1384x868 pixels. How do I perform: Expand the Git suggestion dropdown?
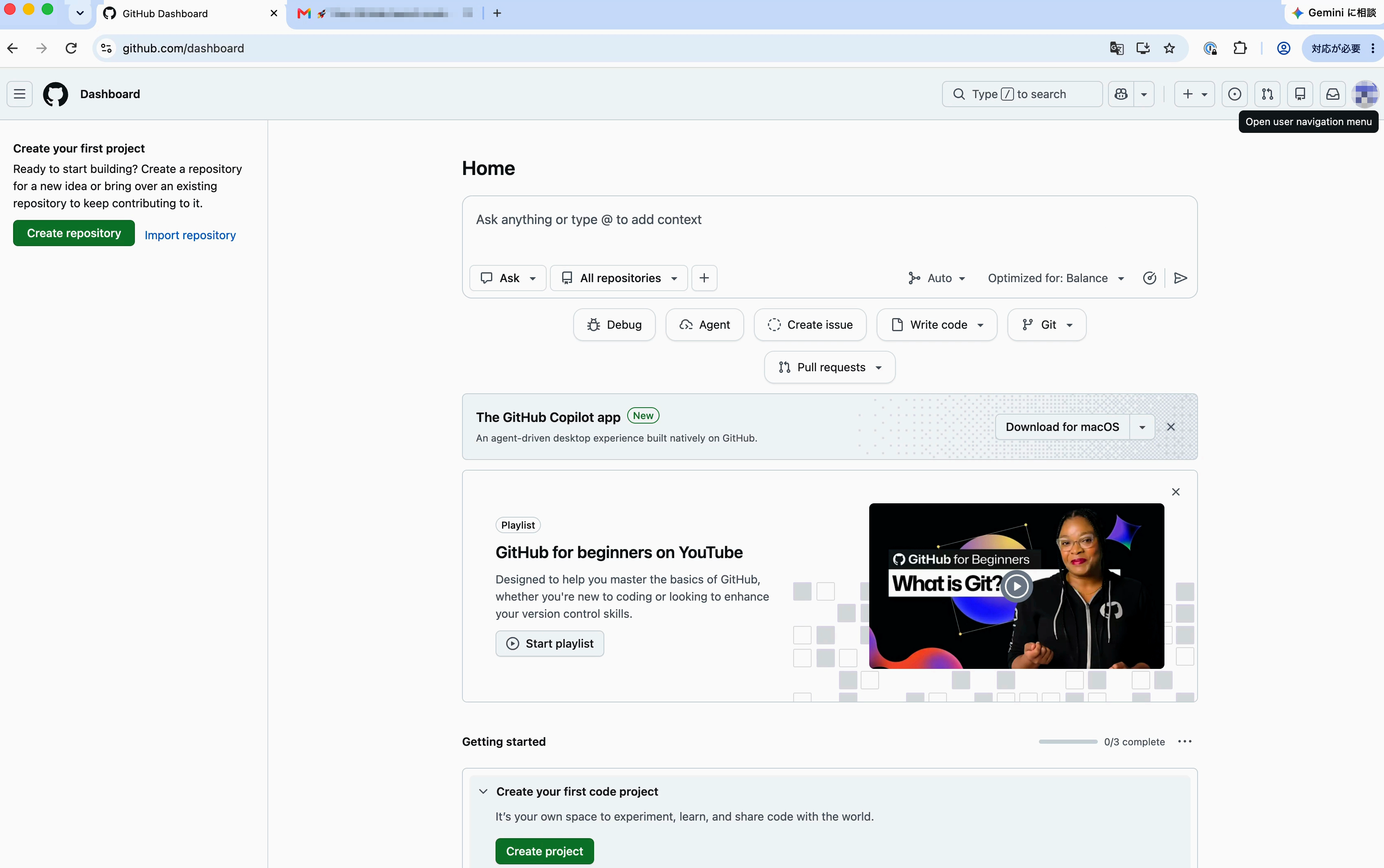tap(1046, 325)
